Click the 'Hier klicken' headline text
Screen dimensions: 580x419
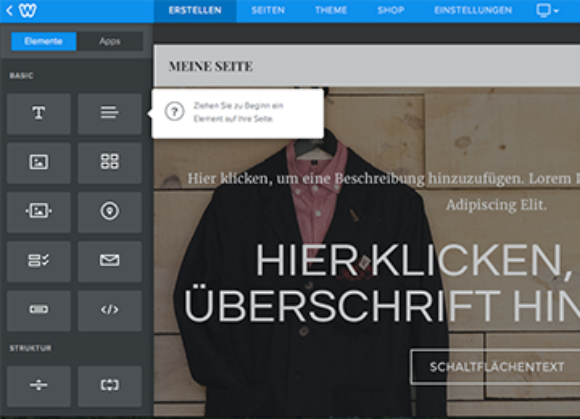pyautogui.click(x=414, y=260)
